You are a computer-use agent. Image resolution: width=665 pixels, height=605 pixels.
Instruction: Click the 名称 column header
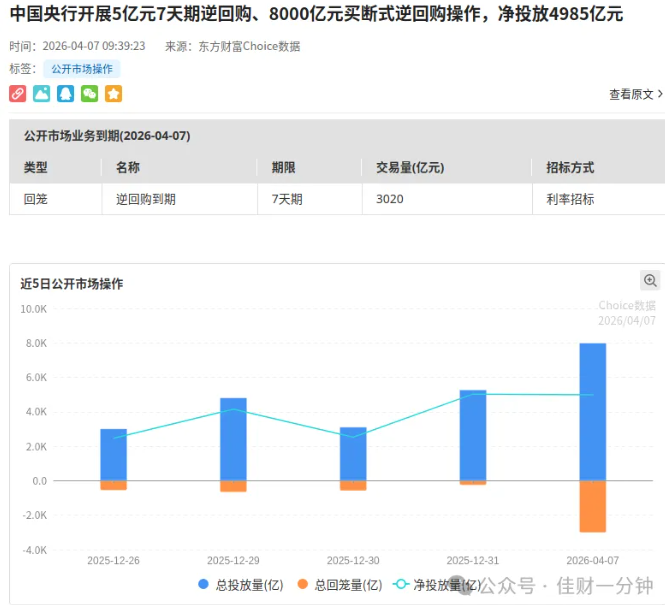[128, 167]
